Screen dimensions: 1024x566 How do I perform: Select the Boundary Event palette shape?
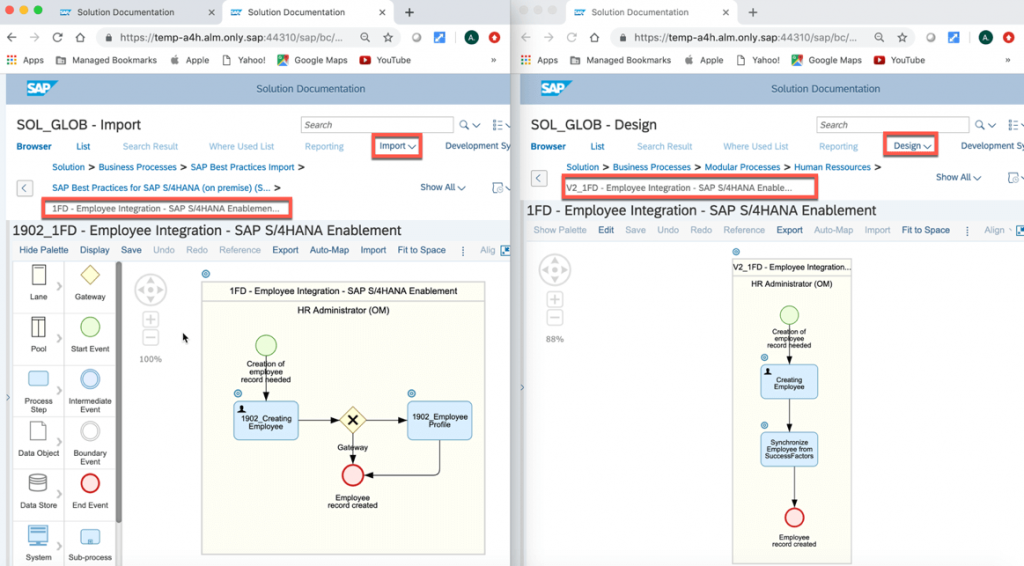pyautogui.click(x=90, y=432)
